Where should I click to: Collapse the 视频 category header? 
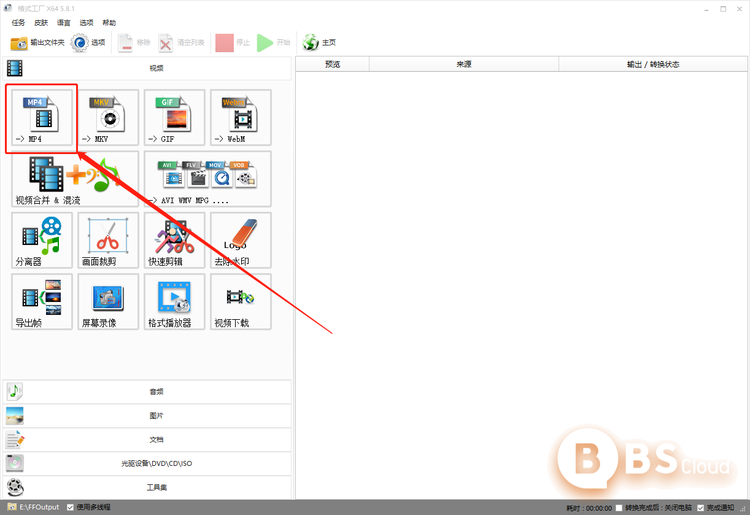coord(147,68)
